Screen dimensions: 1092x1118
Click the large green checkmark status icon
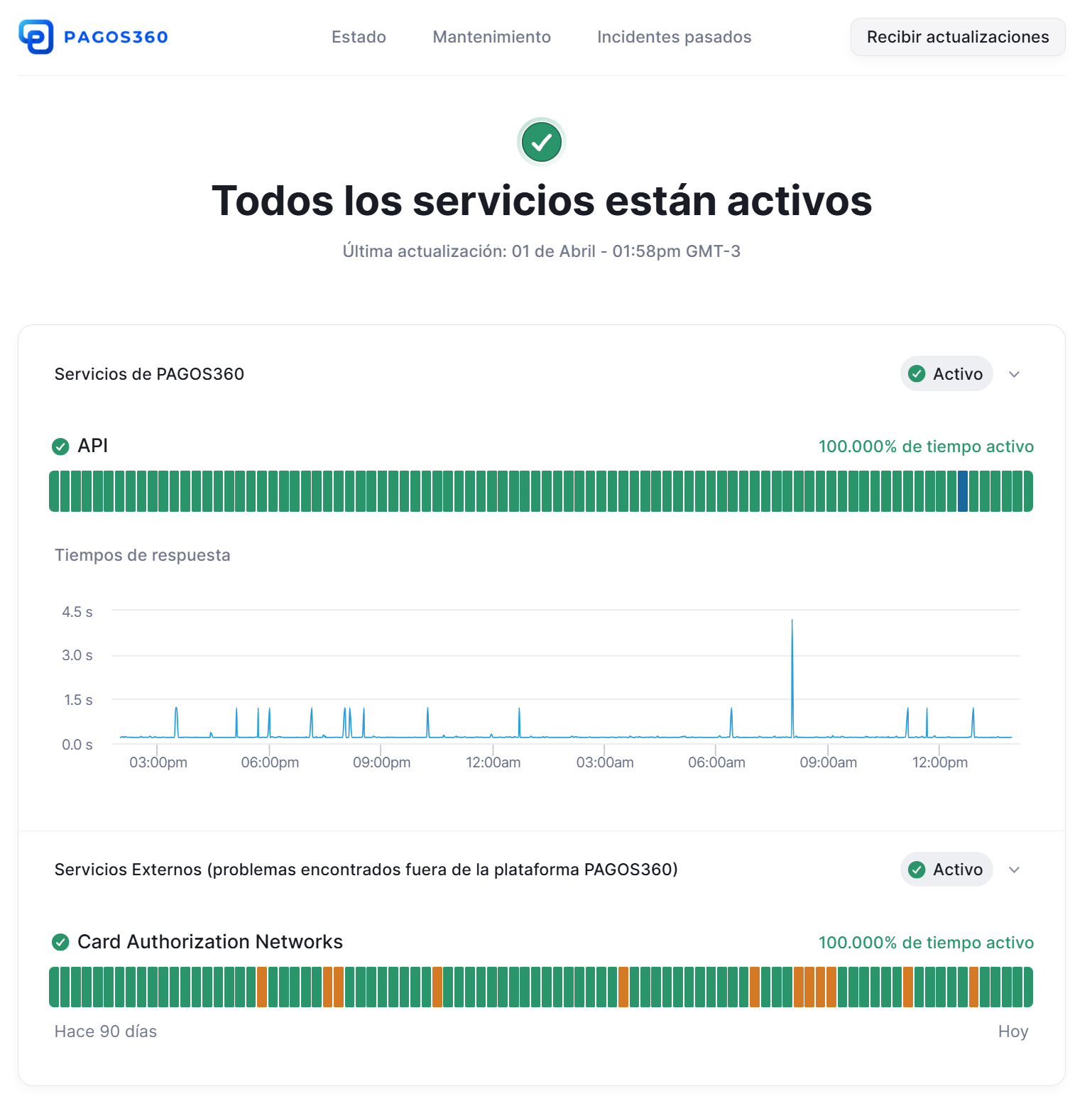tap(542, 142)
